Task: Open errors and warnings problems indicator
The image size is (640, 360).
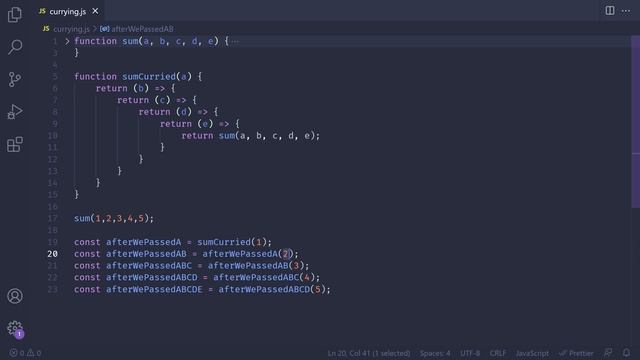Action: (25, 353)
